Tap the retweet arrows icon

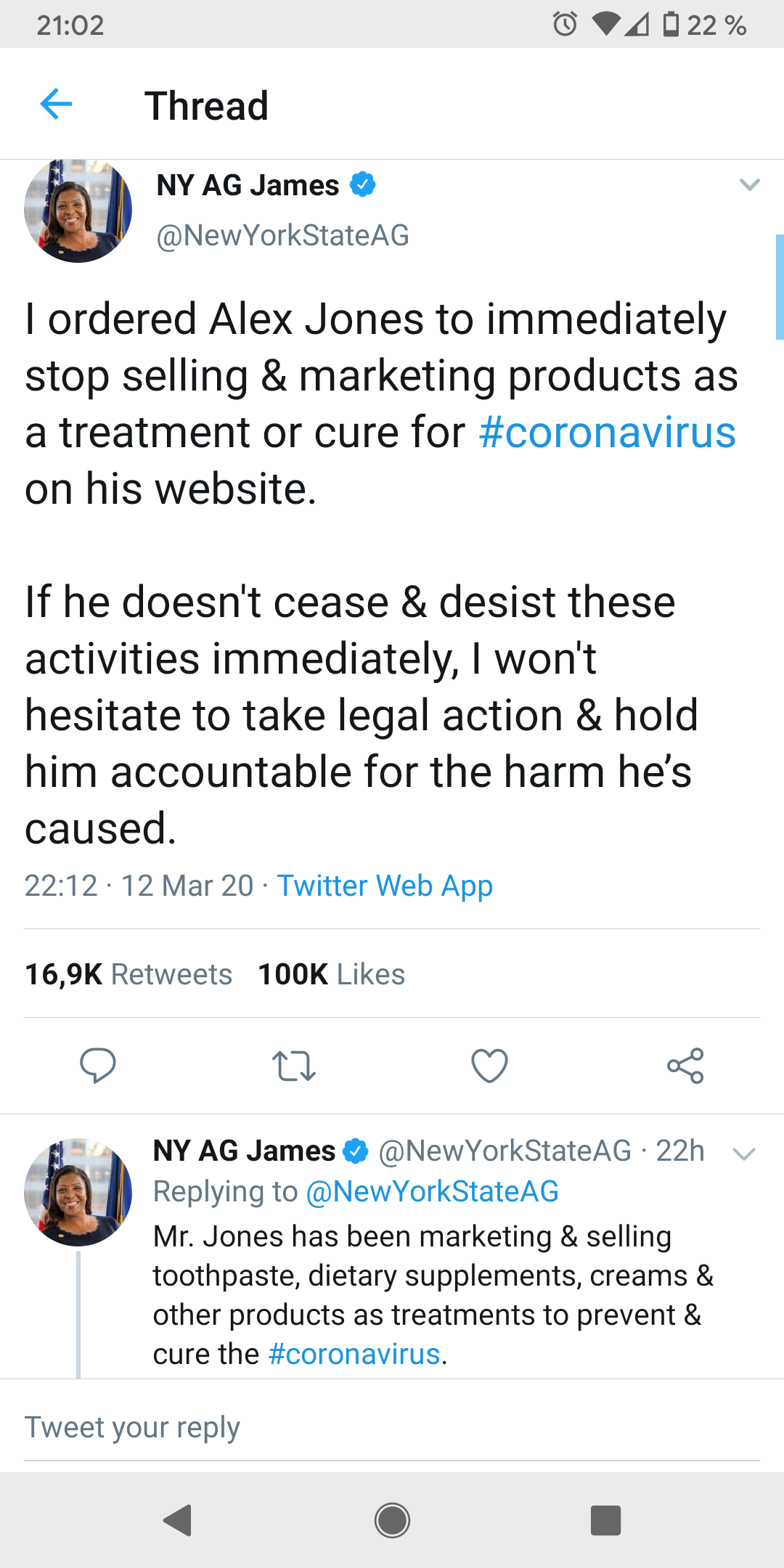293,1066
